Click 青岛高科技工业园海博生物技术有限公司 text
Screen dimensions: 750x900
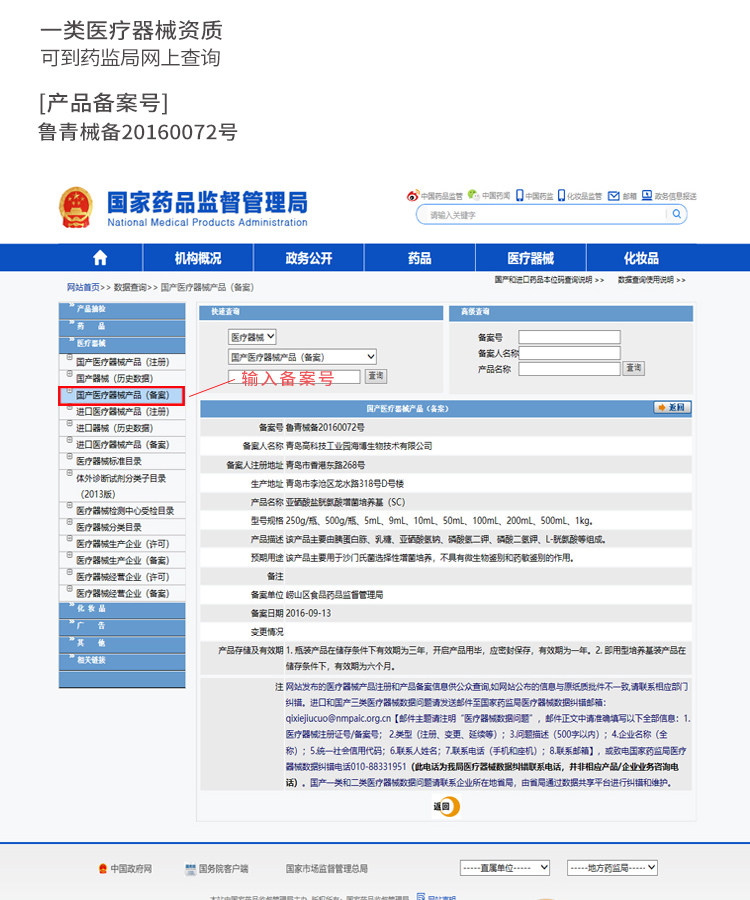[x=359, y=446]
